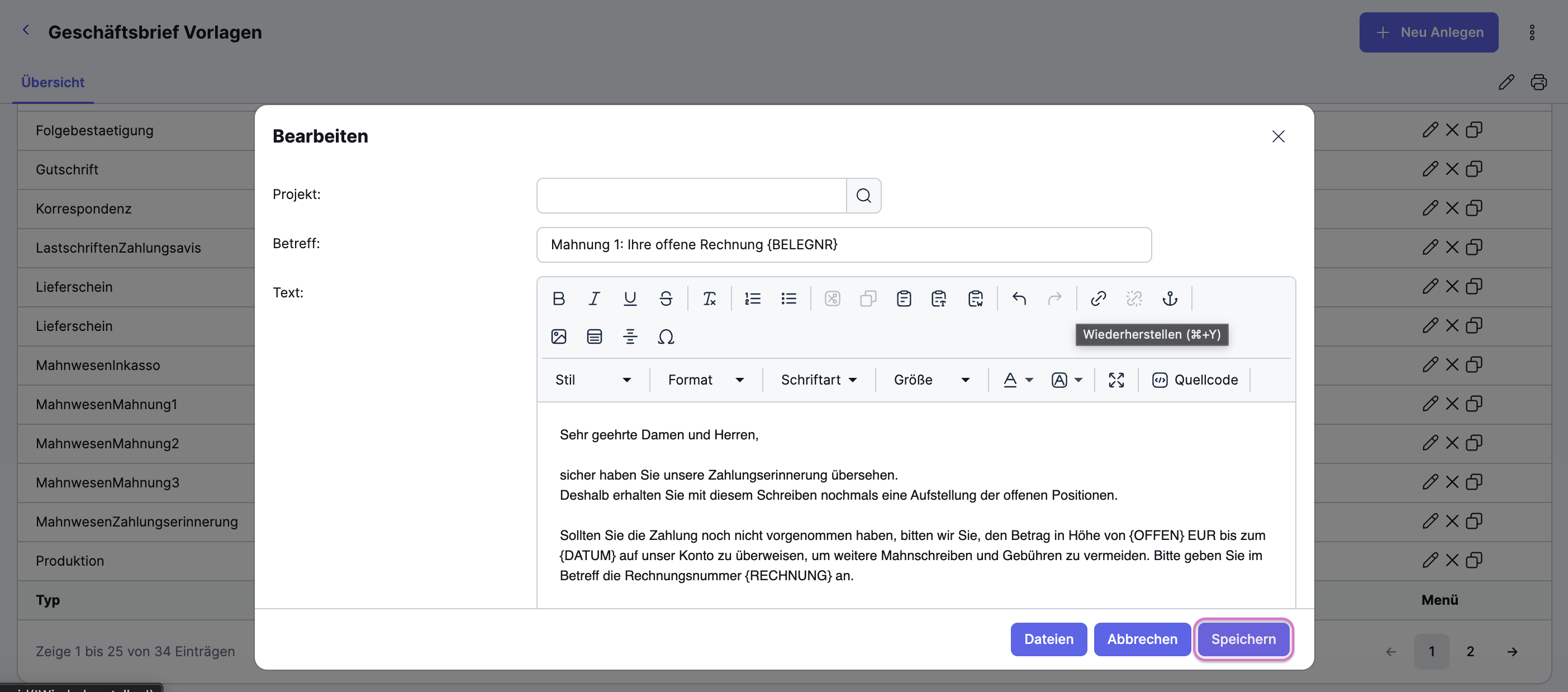Image resolution: width=1568 pixels, height=692 pixels.
Task: Select the LastschriftenZahlungsavis row text
Action: coord(118,248)
